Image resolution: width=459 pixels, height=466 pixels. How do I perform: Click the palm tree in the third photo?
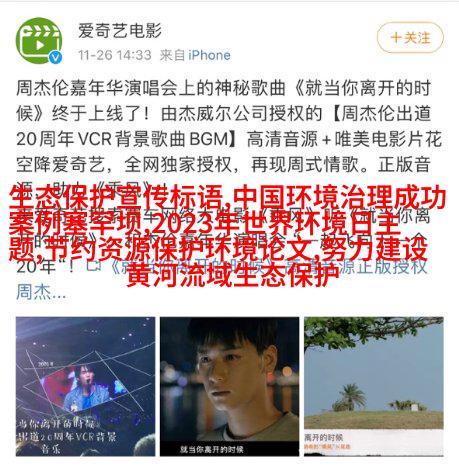pyautogui.click(x=351, y=396)
